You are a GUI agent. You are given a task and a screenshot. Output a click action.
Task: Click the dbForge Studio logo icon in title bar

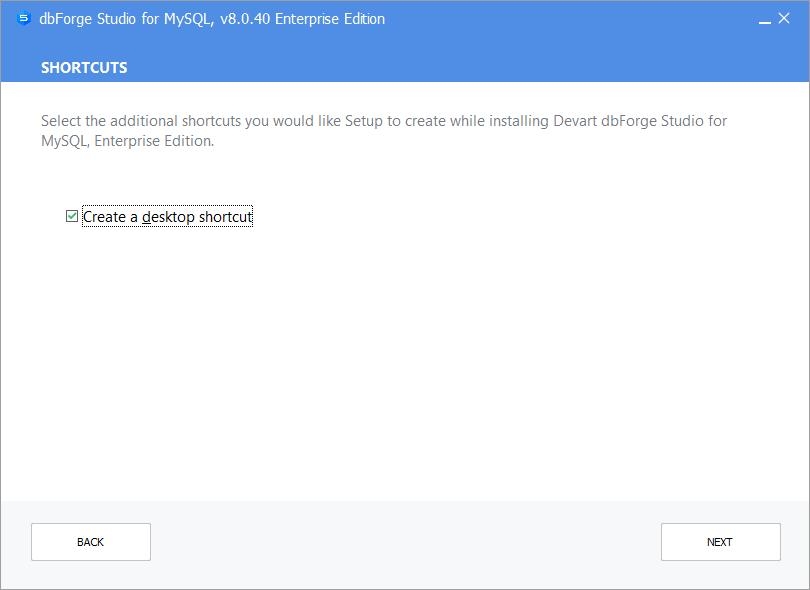pyautogui.click(x=23, y=19)
